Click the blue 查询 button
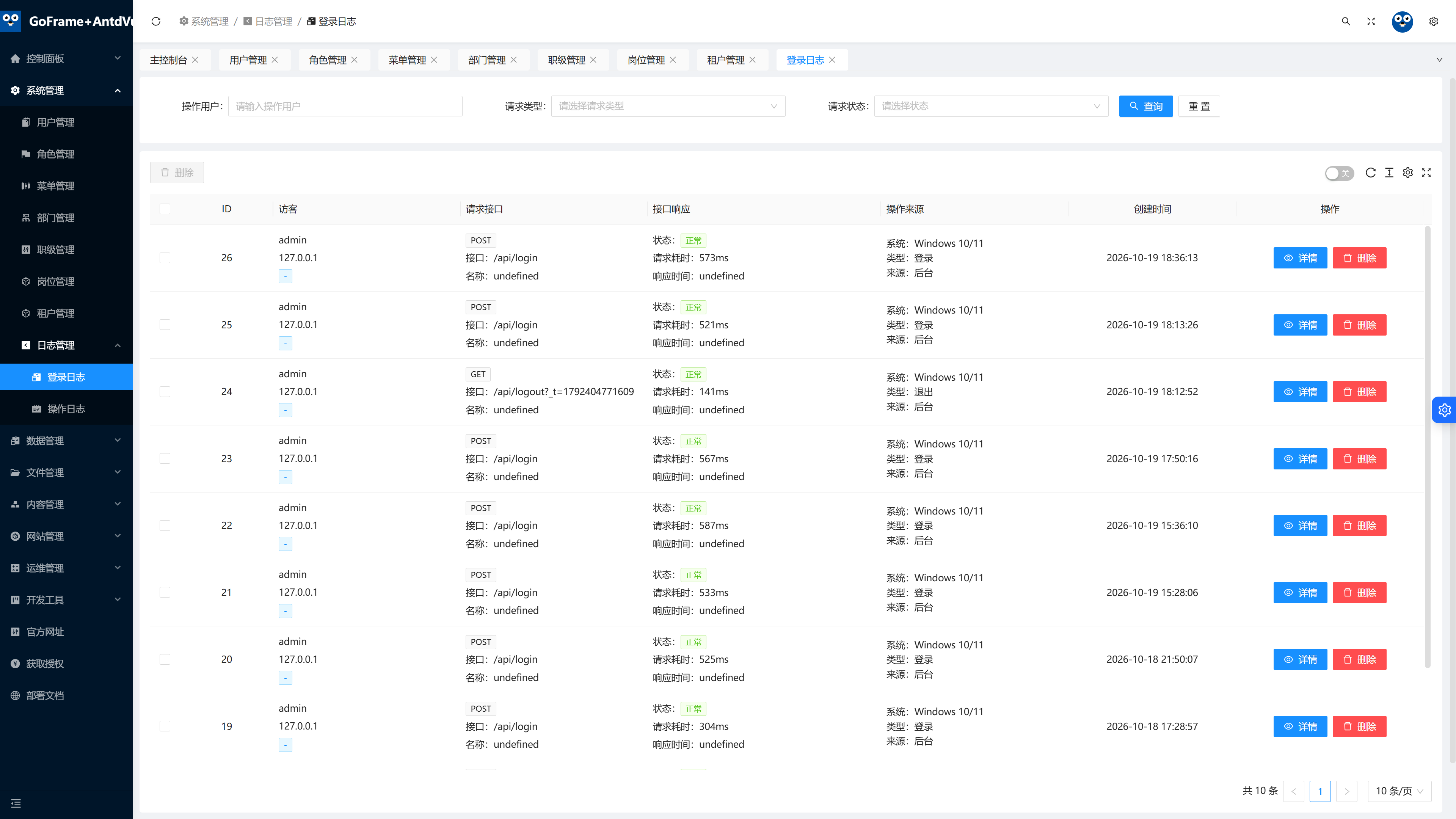The height and width of the screenshot is (819, 1456). click(x=1146, y=106)
